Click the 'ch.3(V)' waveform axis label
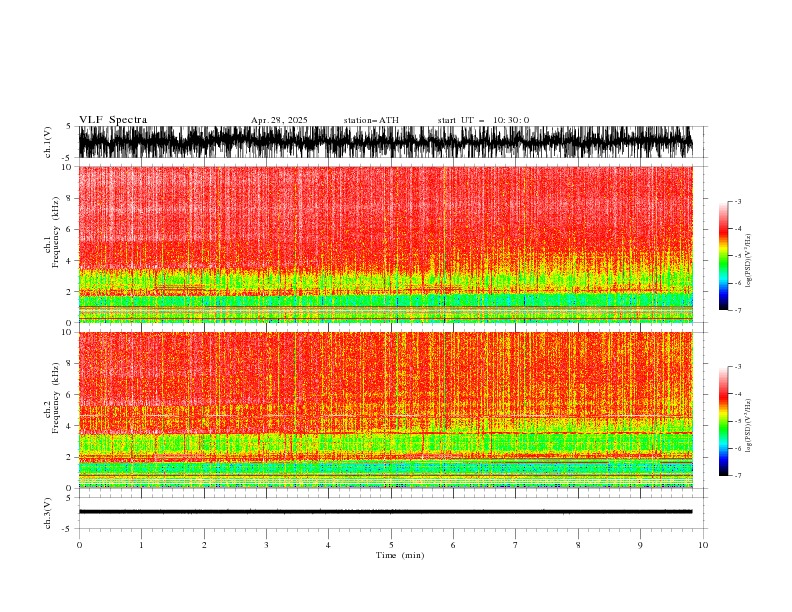Screen dimensions: 792x612 [x=48, y=513]
